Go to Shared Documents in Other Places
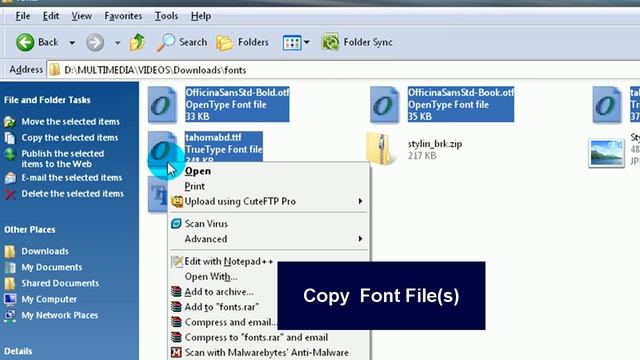Screen dimensions: 640x360 pos(60,283)
